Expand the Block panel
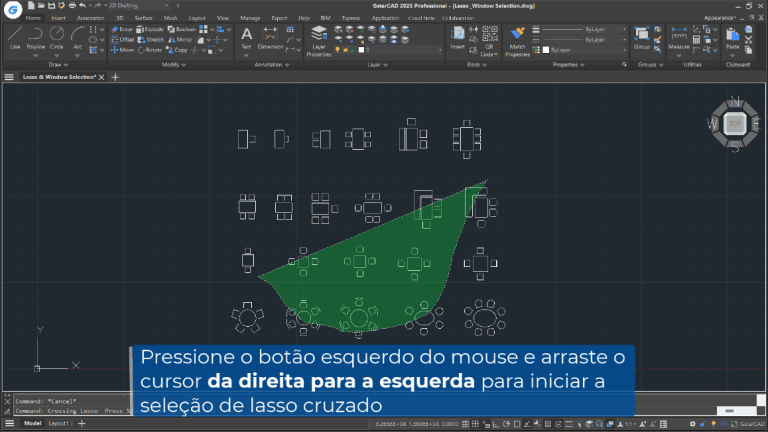The width and height of the screenshot is (768, 432). tap(477, 65)
